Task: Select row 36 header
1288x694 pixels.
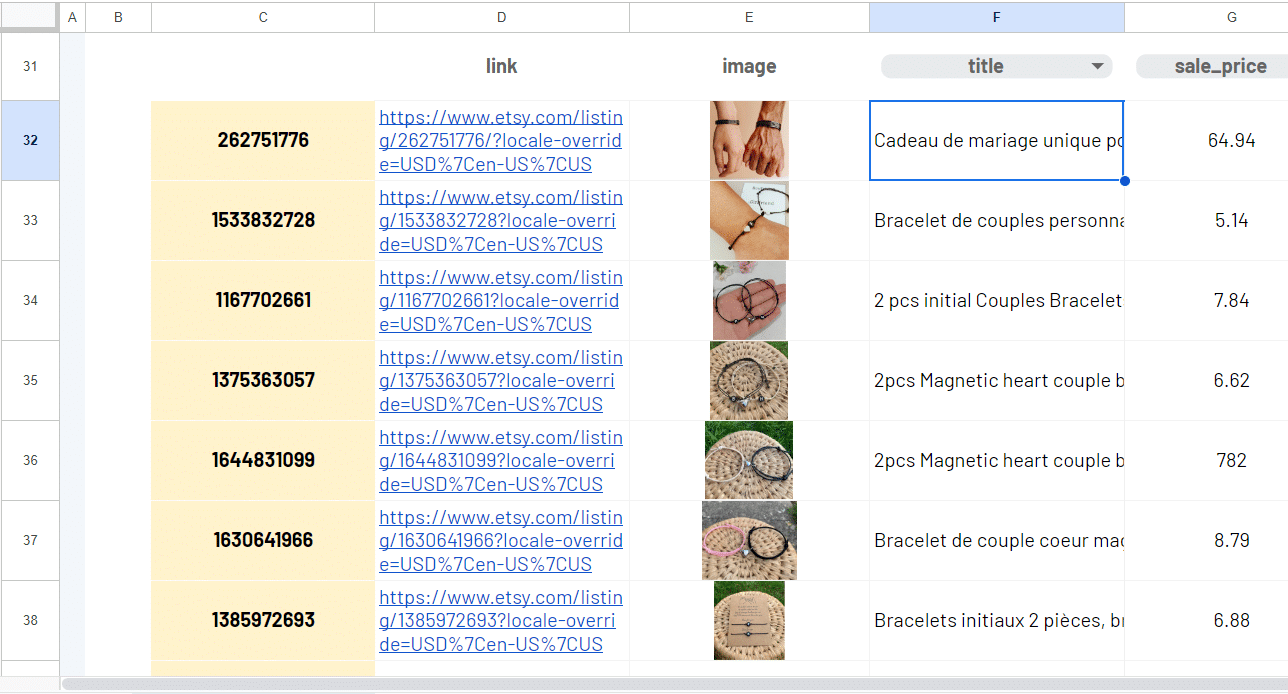Action: pyautogui.click(x=30, y=460)
